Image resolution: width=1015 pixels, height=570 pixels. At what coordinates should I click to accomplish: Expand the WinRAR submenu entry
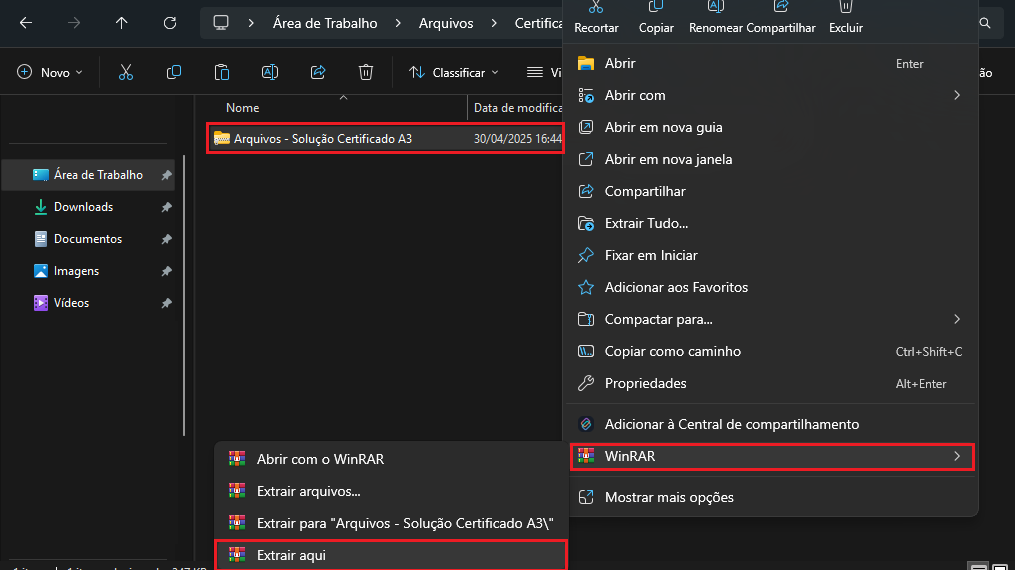(x=771, y=457)
